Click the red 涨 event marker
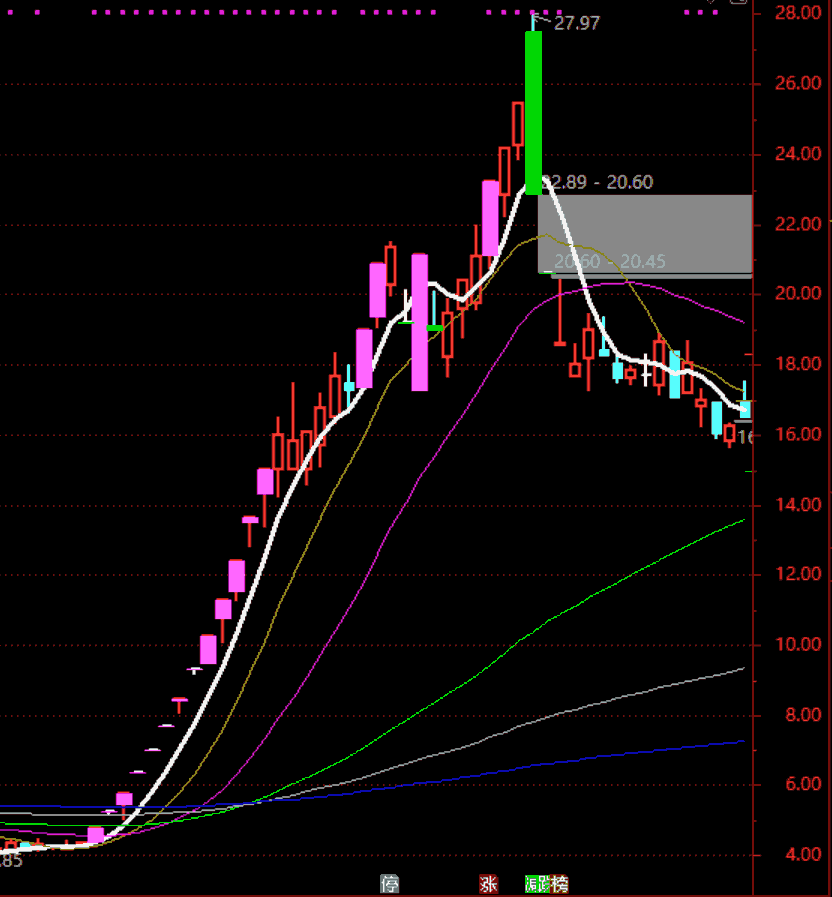 click(x=488, y=884)
